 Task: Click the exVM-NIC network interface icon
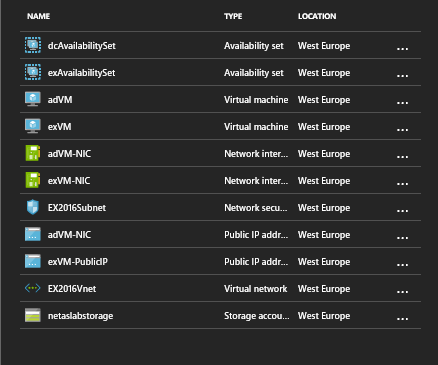coord(33,180)
